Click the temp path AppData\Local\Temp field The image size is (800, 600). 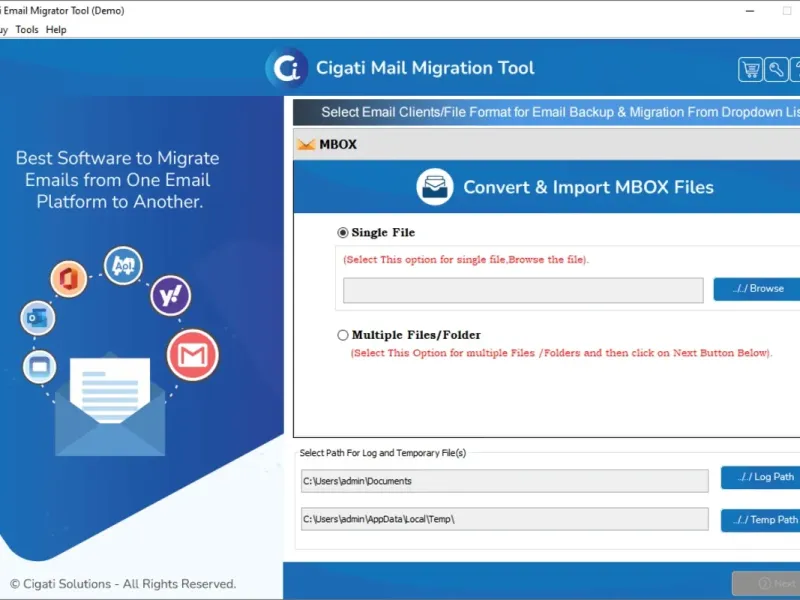(505, 519)
